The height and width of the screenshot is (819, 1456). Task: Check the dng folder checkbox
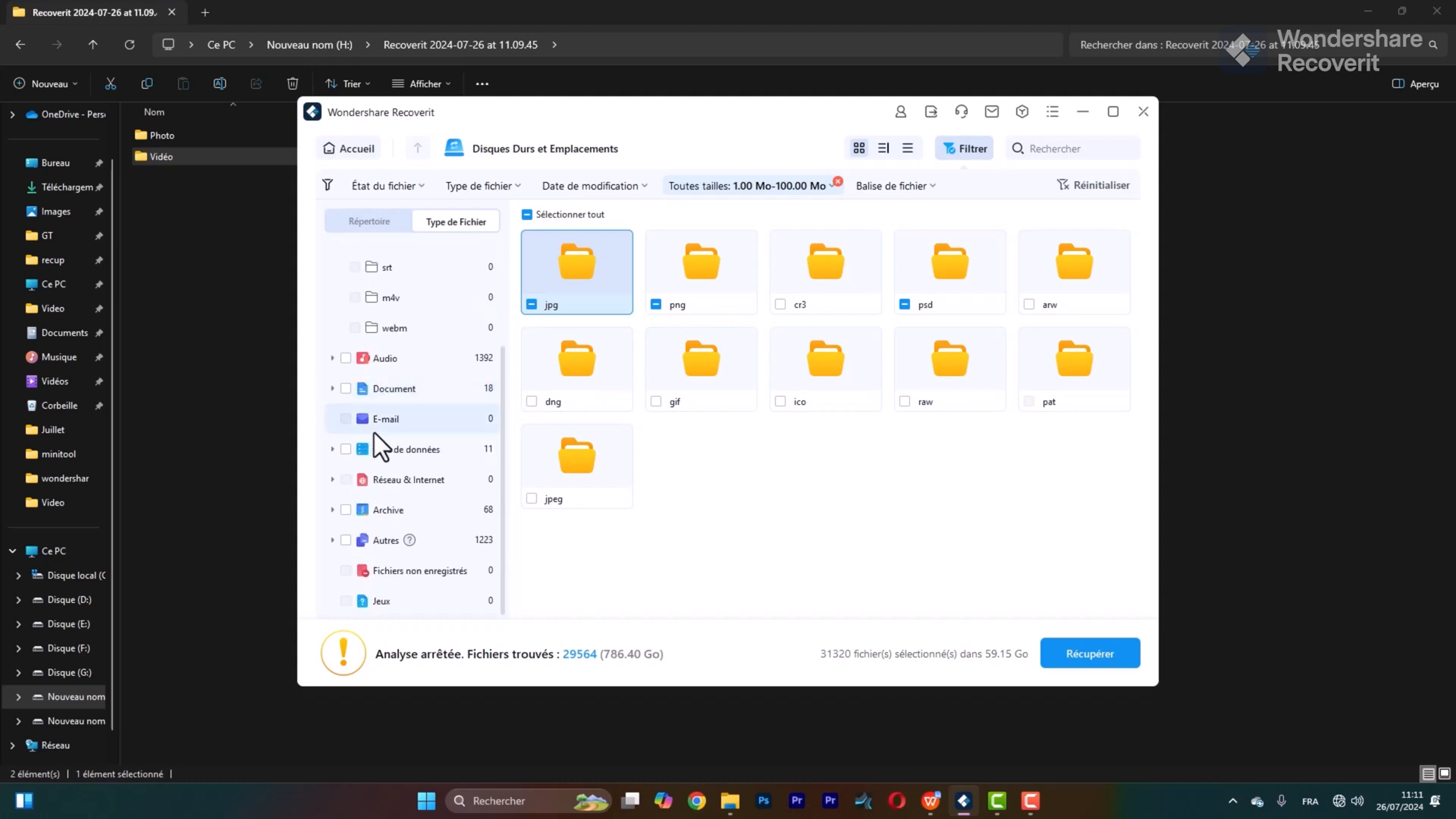532,401
